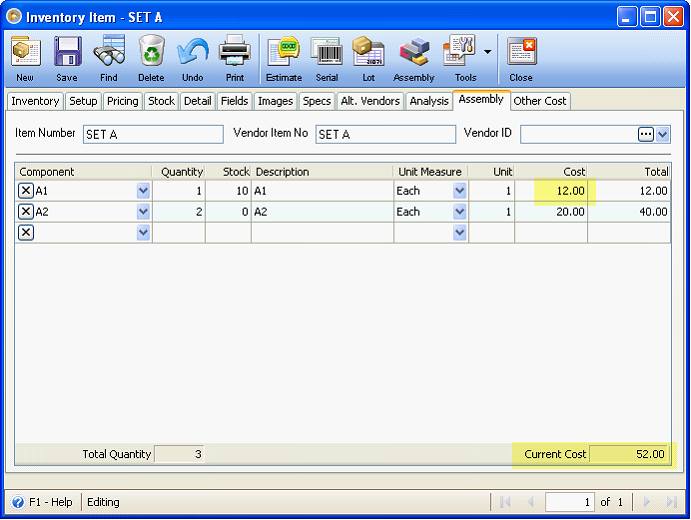
Task: Select the Assembly tab
Action: (x=481, y=100)
